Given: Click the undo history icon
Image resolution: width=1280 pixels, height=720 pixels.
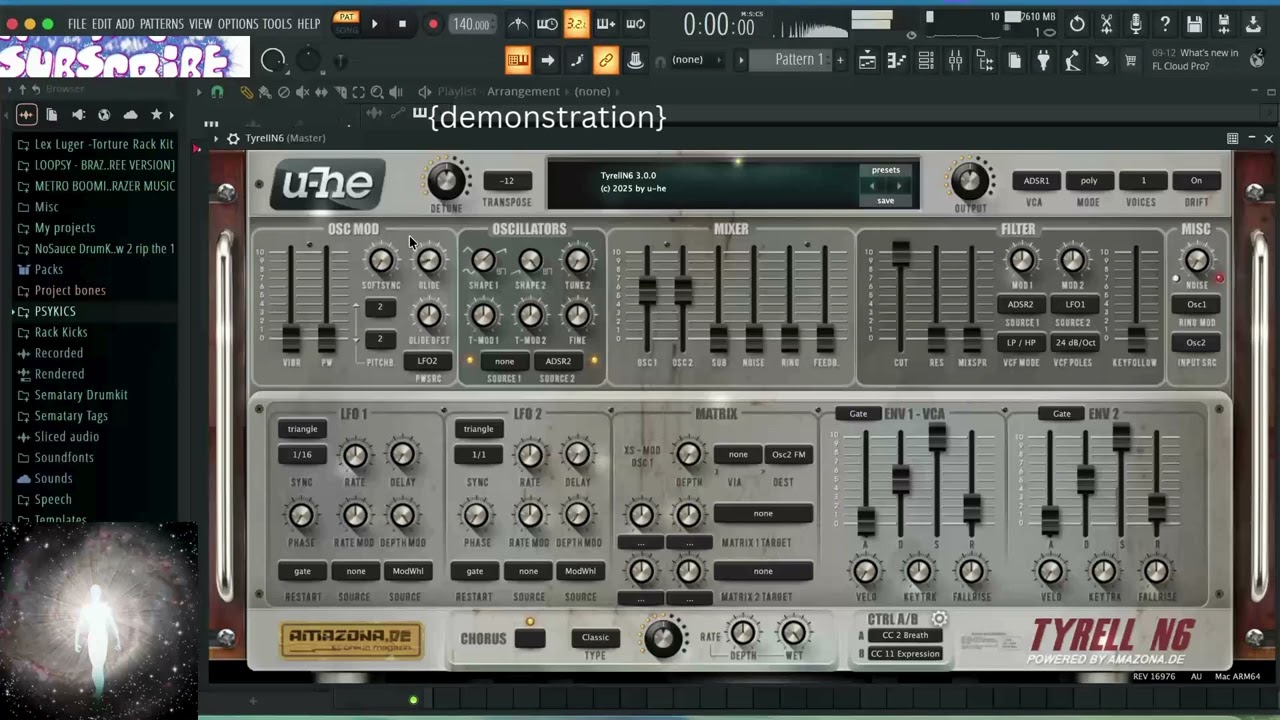Looking at the screenshot, I should (x=1077, y=24).
